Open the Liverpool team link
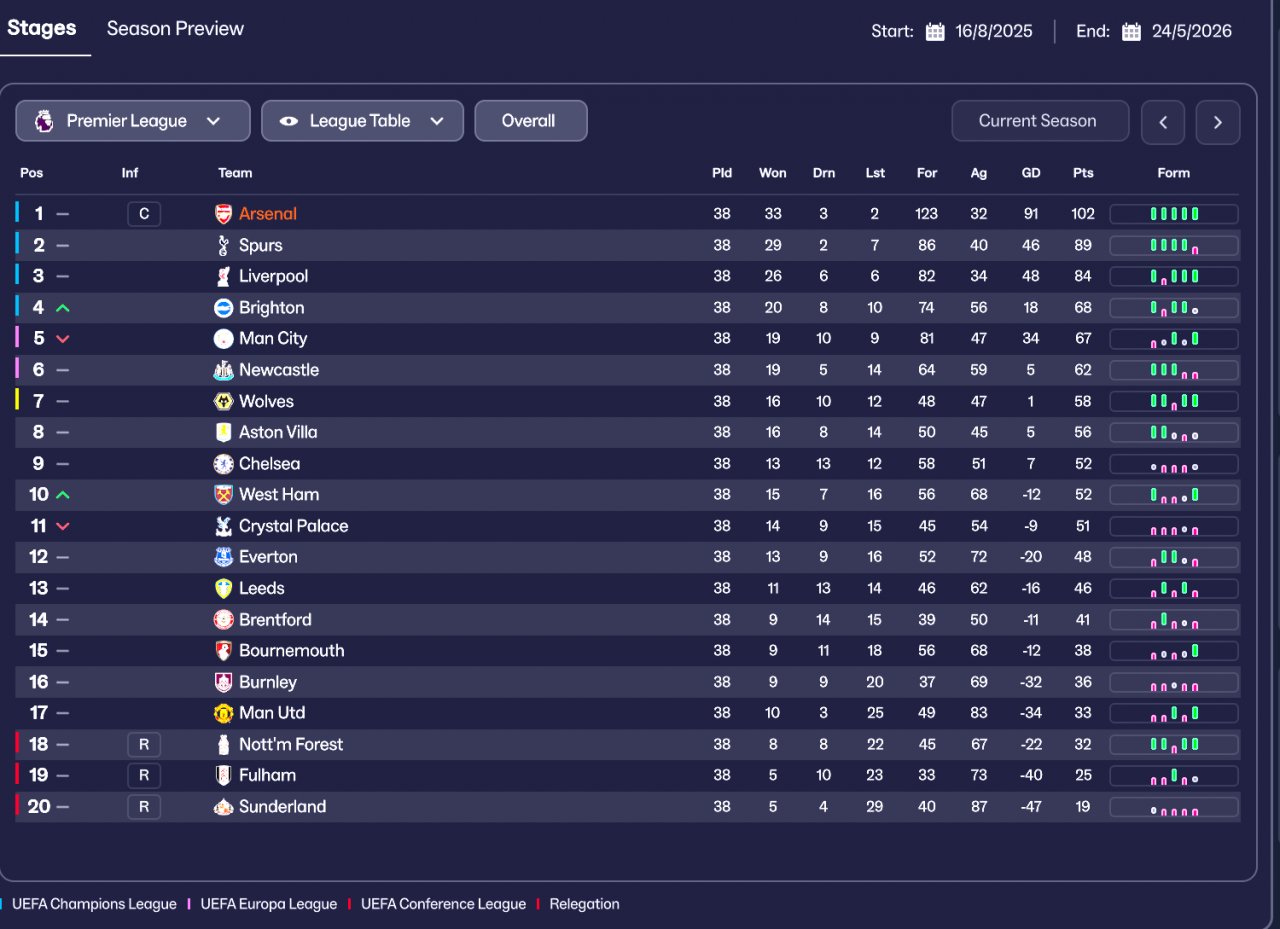The height and width of the screenshot is (929, 1280). [x=273, y=276]
